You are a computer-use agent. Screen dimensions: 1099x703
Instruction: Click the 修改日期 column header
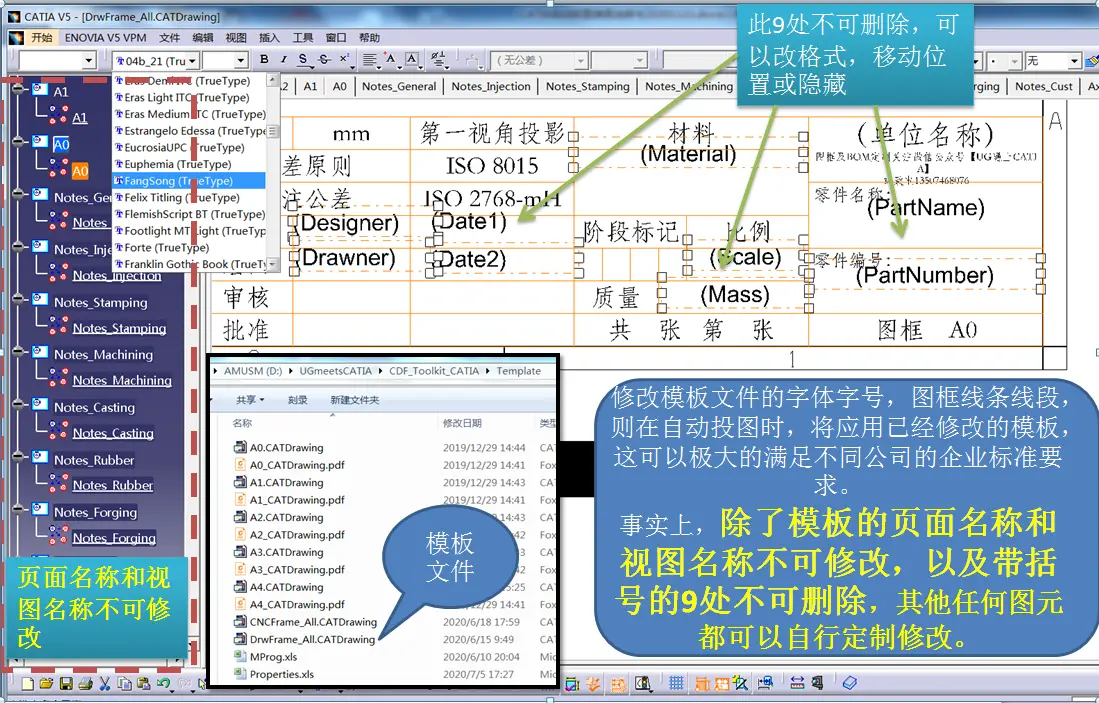tap(462, 423)
